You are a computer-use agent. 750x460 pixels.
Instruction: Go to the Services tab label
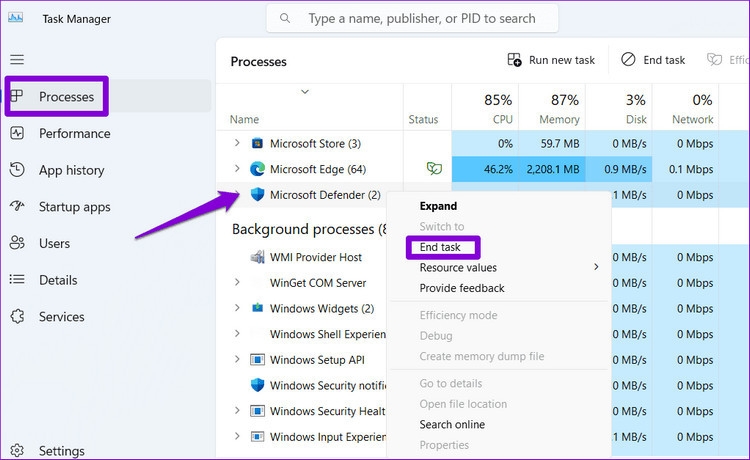coord(62,317)
